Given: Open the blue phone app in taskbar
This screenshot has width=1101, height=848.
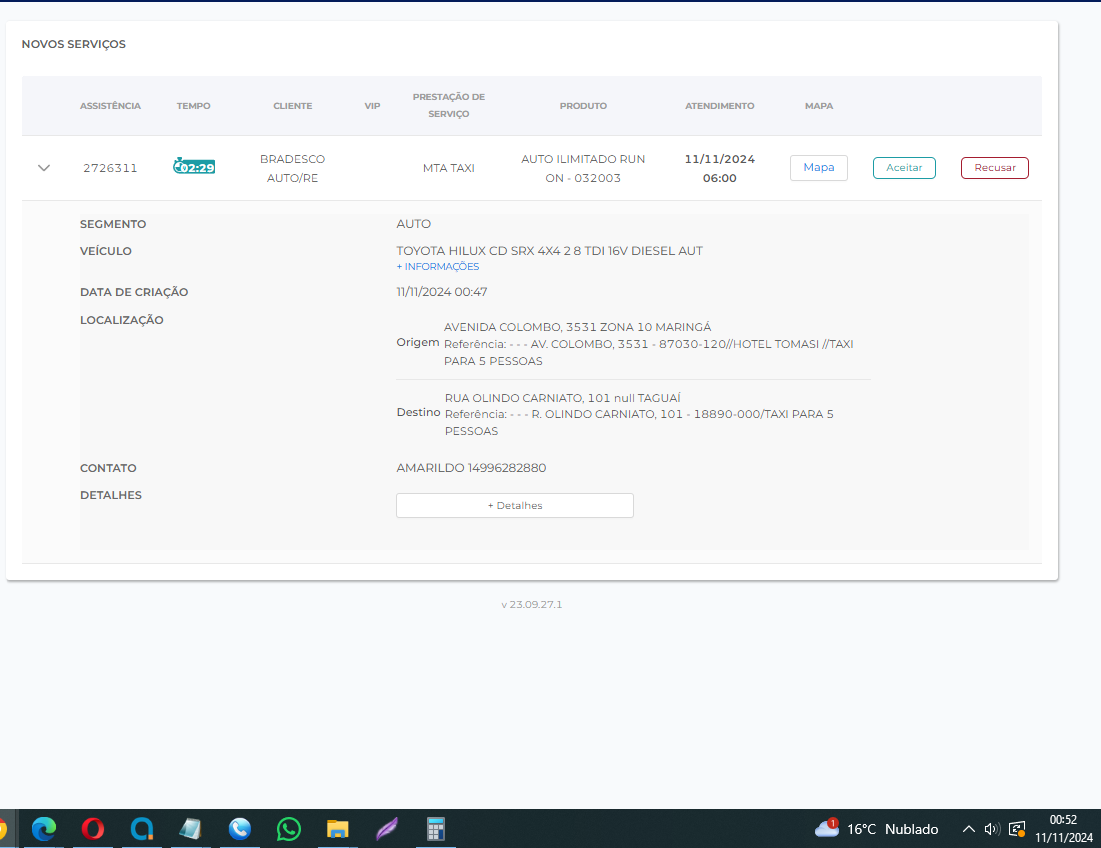Looking at the screenshot, I should point(240,829).
